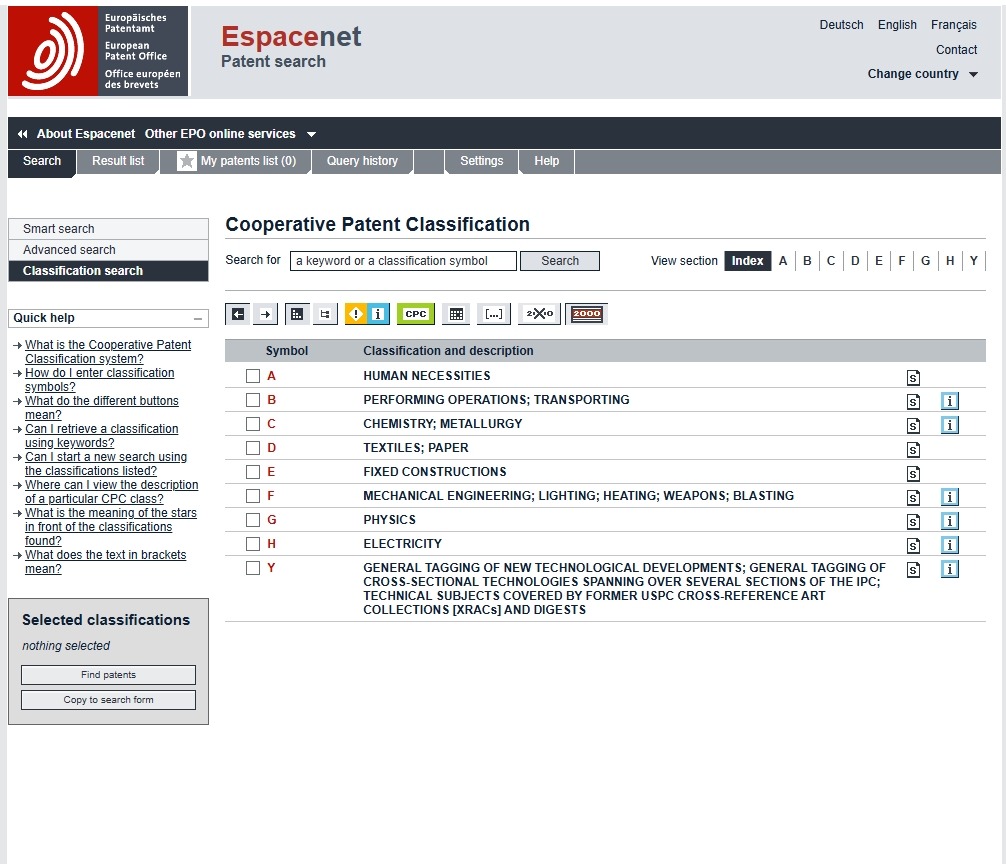Image resolution: width=1006 pixels, height=864 pixels.
Task: Open the S icon for Physics
Action: click(913, 521)
